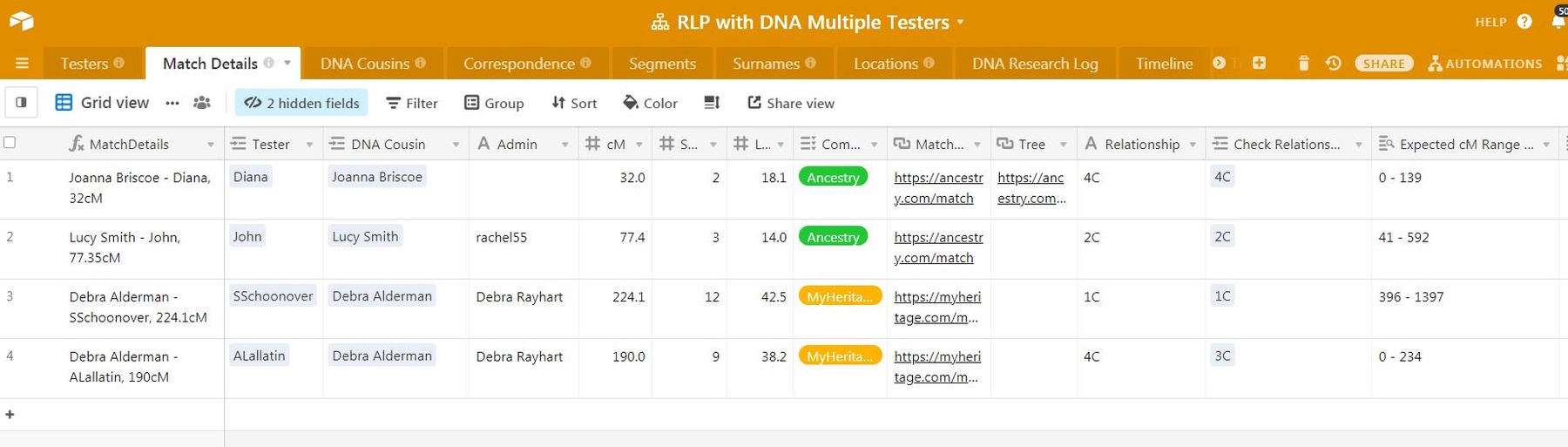The image size is (1568, 447).
Task: Open the view collaborators people icon
Action: click(202, 103)
